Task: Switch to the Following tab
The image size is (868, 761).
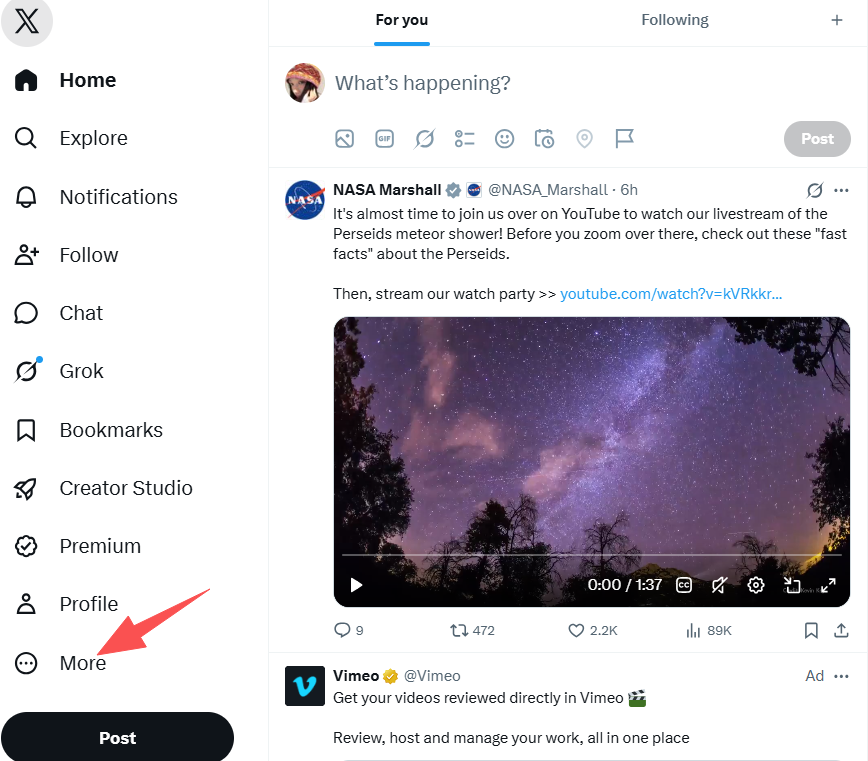Action: click(x=674, y=20)
